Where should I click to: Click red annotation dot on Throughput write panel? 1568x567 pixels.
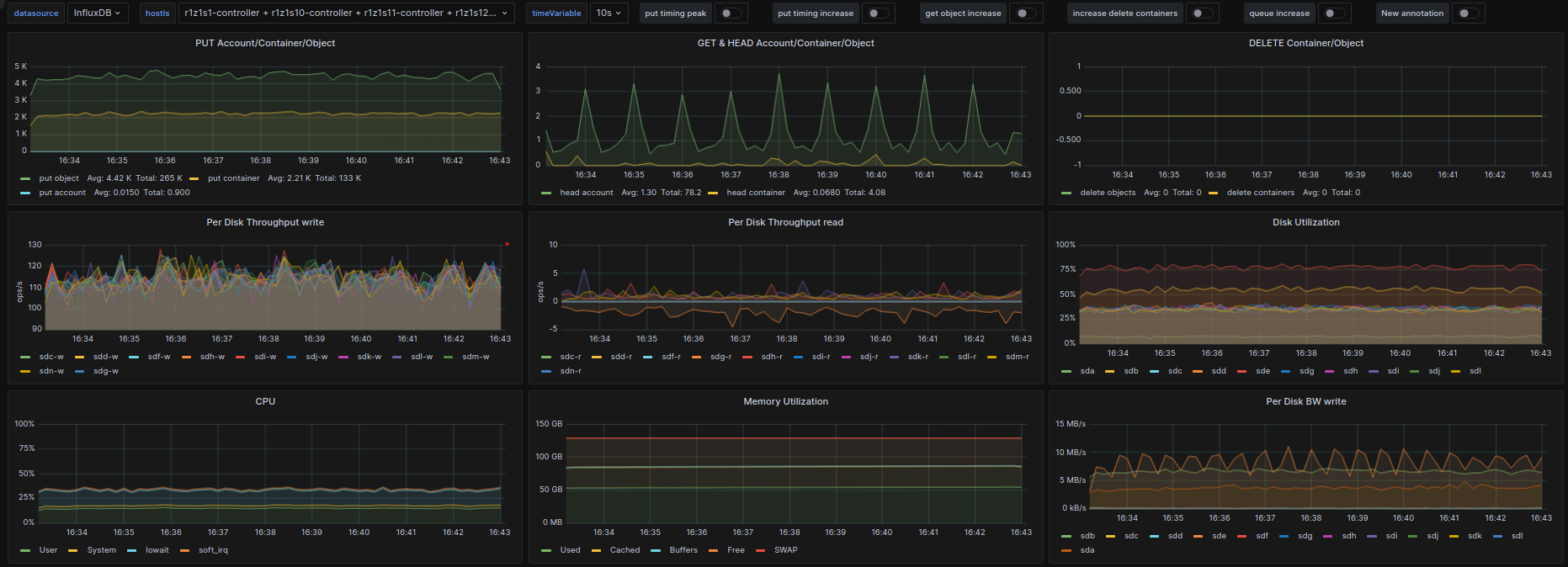coord(507,244)
